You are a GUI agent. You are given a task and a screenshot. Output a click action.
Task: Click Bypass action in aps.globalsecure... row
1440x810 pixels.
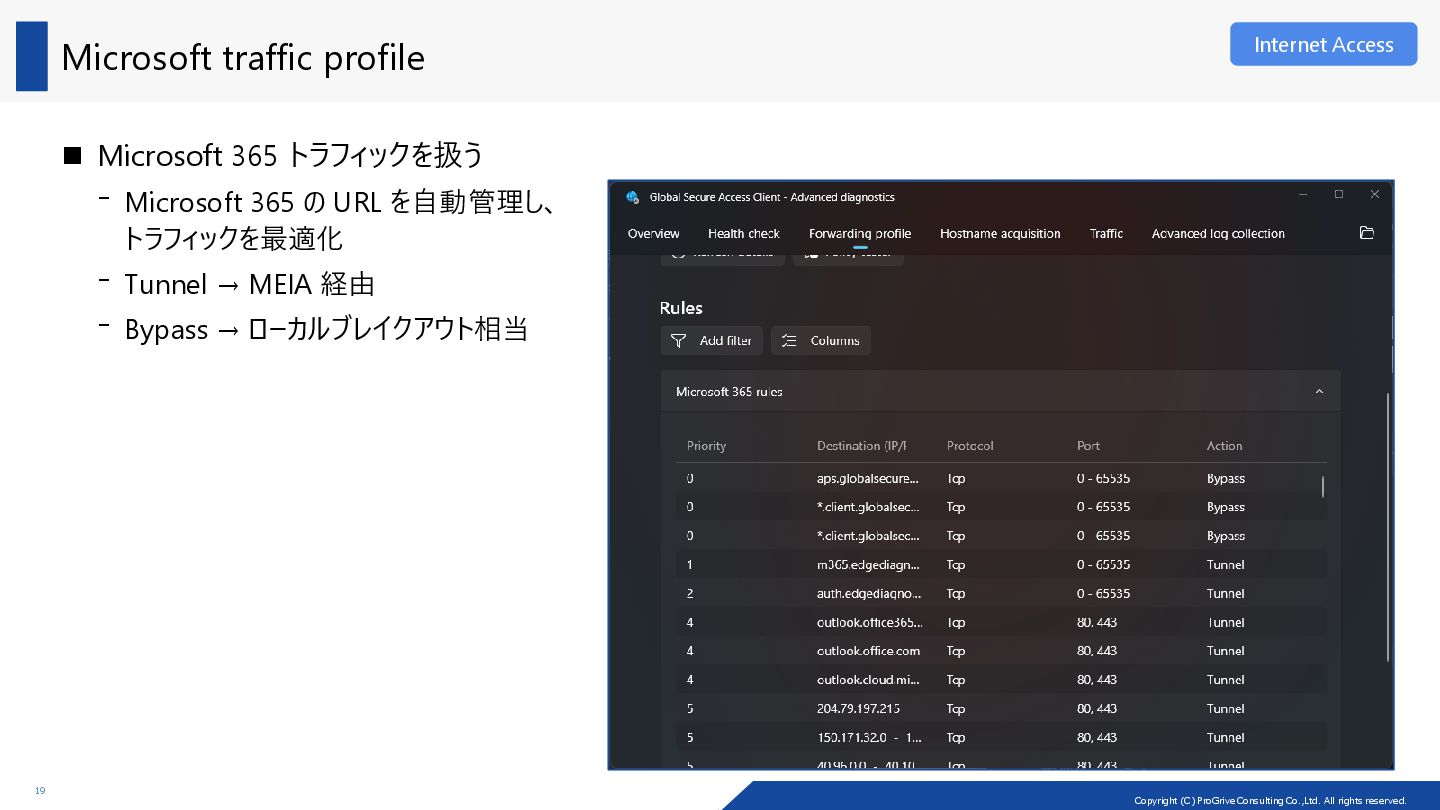click(1226, 478)
